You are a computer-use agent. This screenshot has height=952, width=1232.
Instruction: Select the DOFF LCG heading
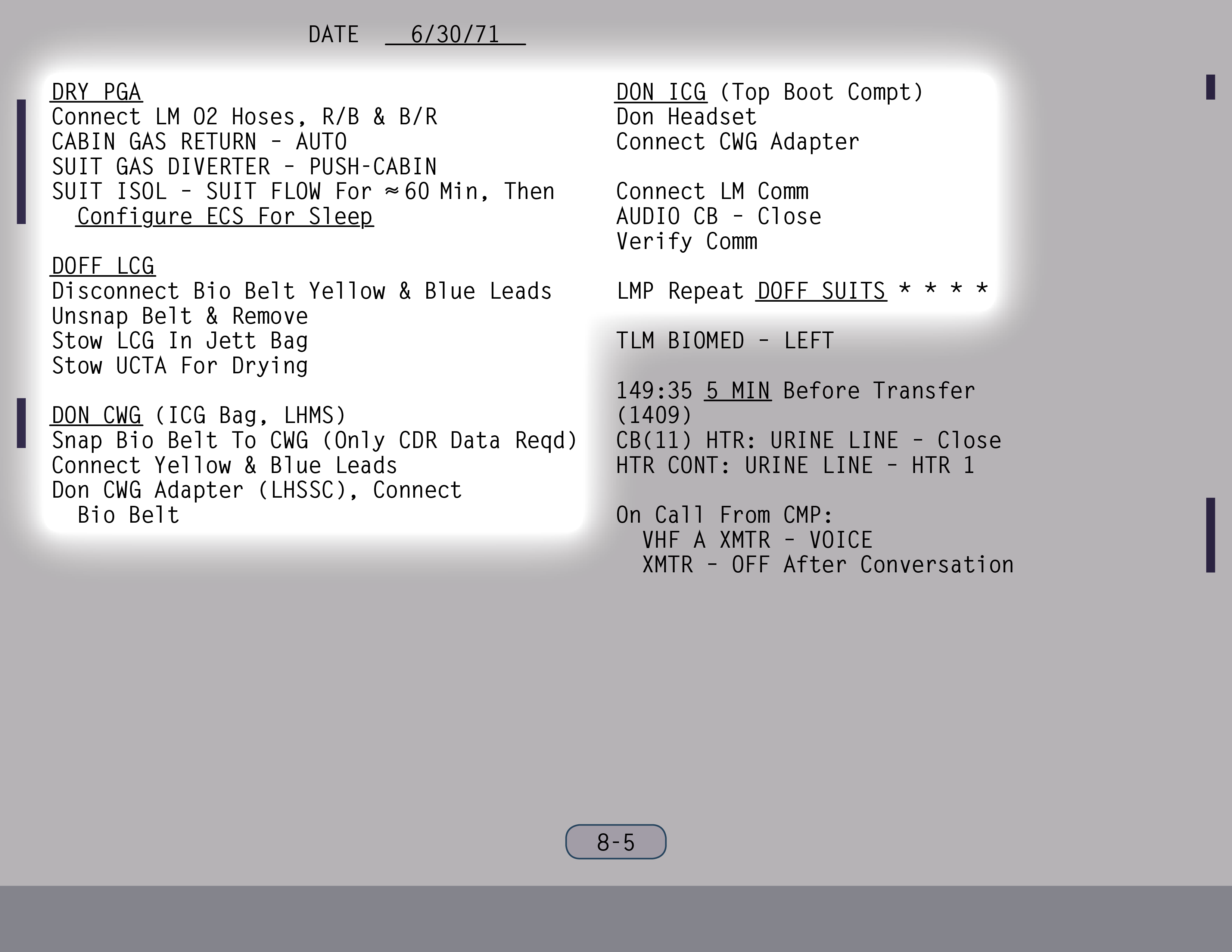tap(103, 266)
